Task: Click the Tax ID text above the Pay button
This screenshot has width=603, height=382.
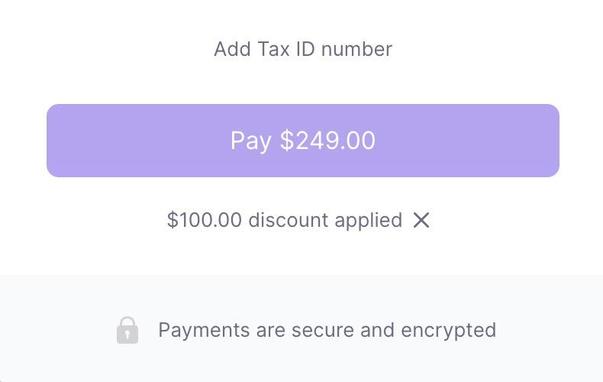Action: (286, 49)
